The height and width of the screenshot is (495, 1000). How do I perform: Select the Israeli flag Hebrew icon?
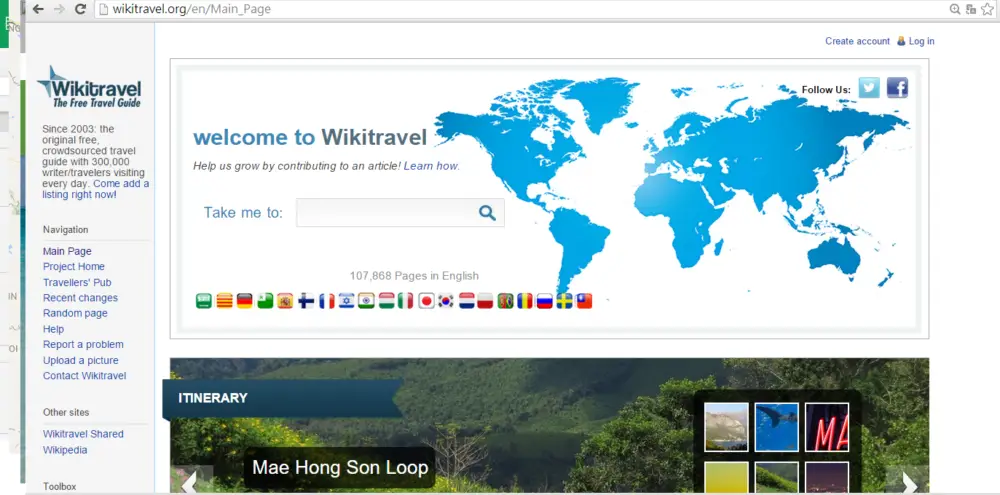346,300
